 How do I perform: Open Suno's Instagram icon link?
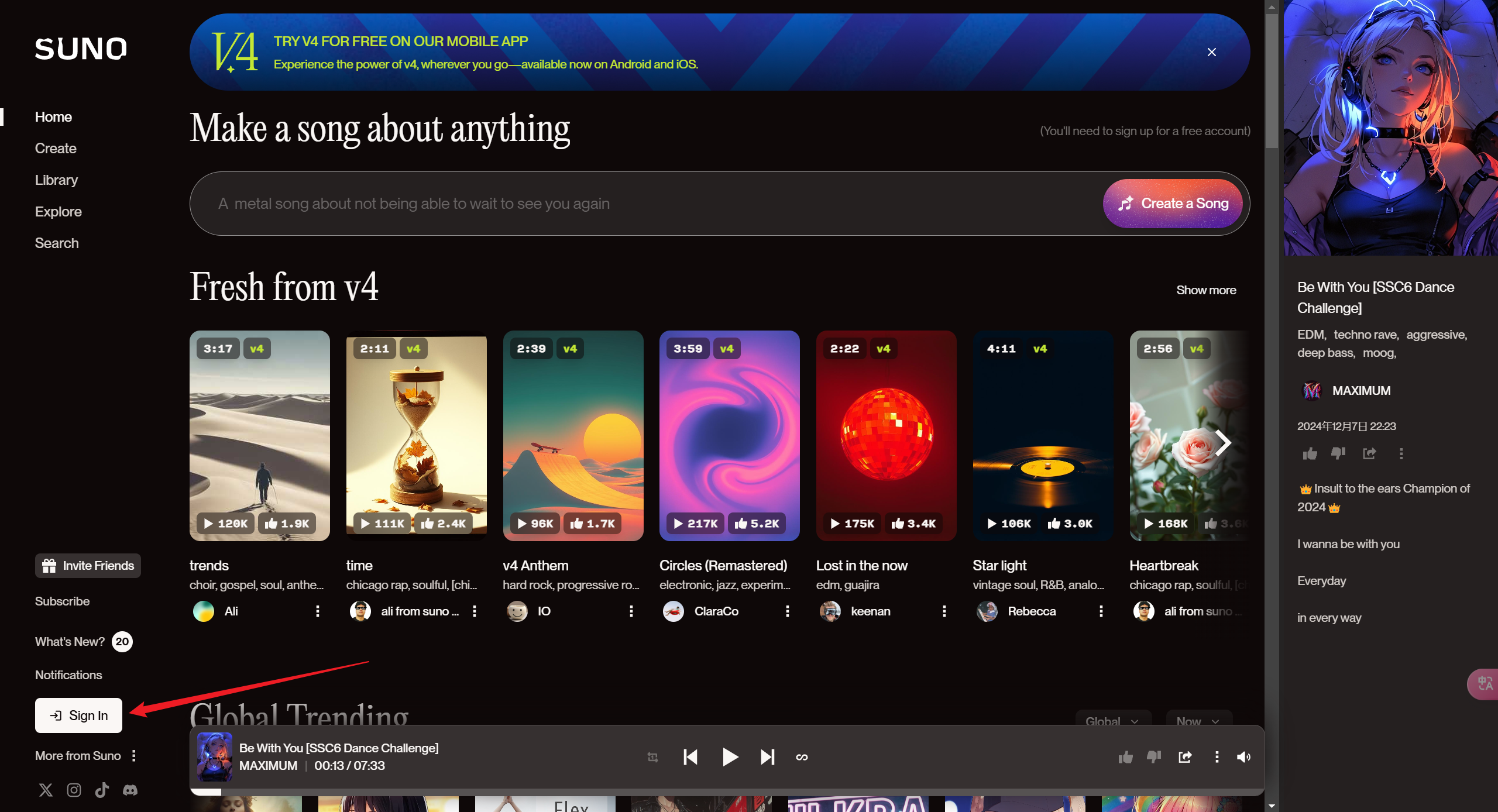74,790
